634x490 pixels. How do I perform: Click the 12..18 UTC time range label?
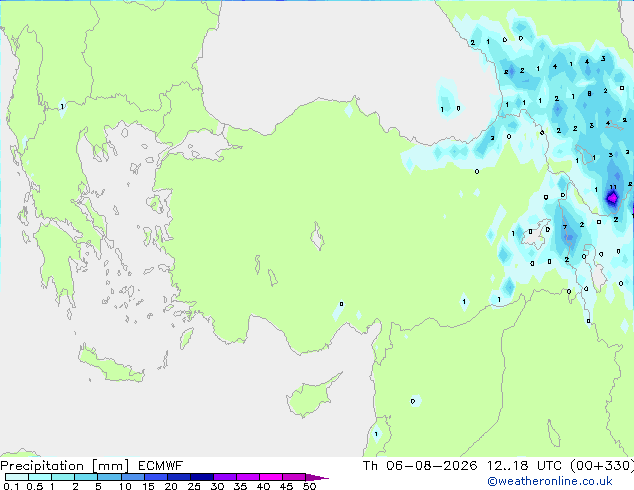524,466
